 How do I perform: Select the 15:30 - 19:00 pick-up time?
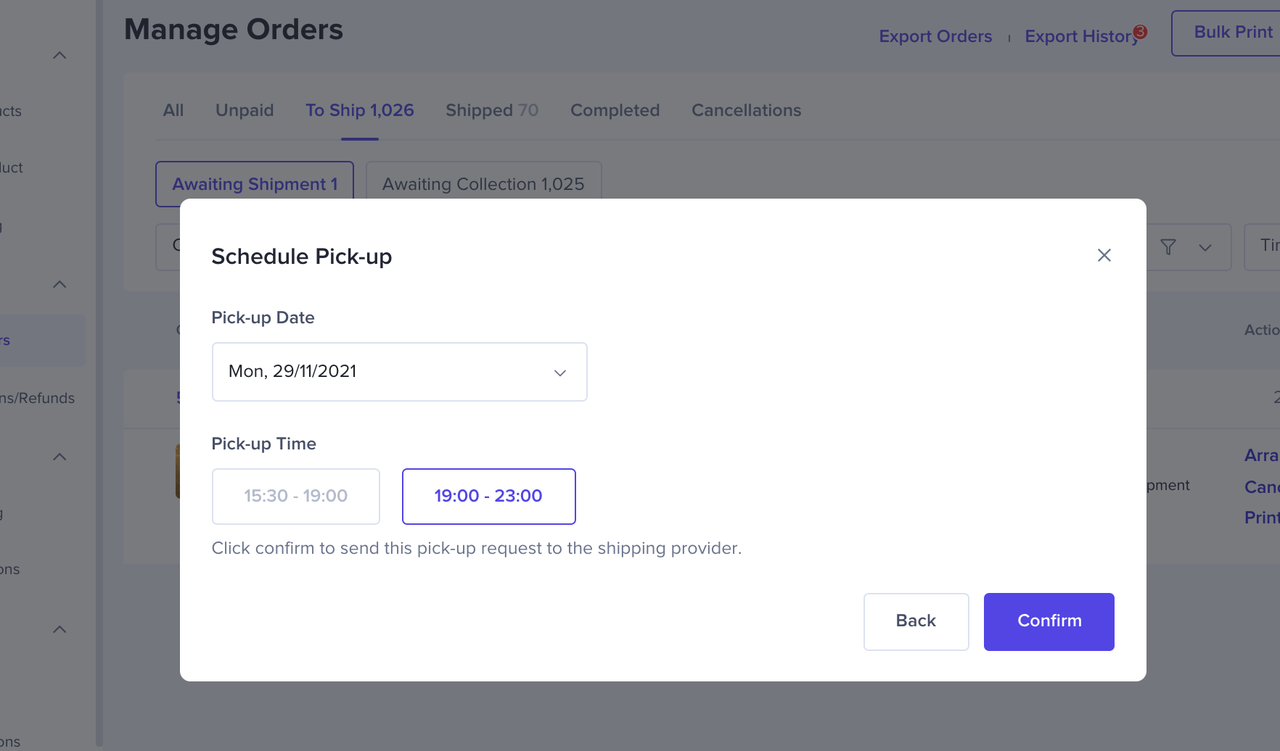coord(296,496)
